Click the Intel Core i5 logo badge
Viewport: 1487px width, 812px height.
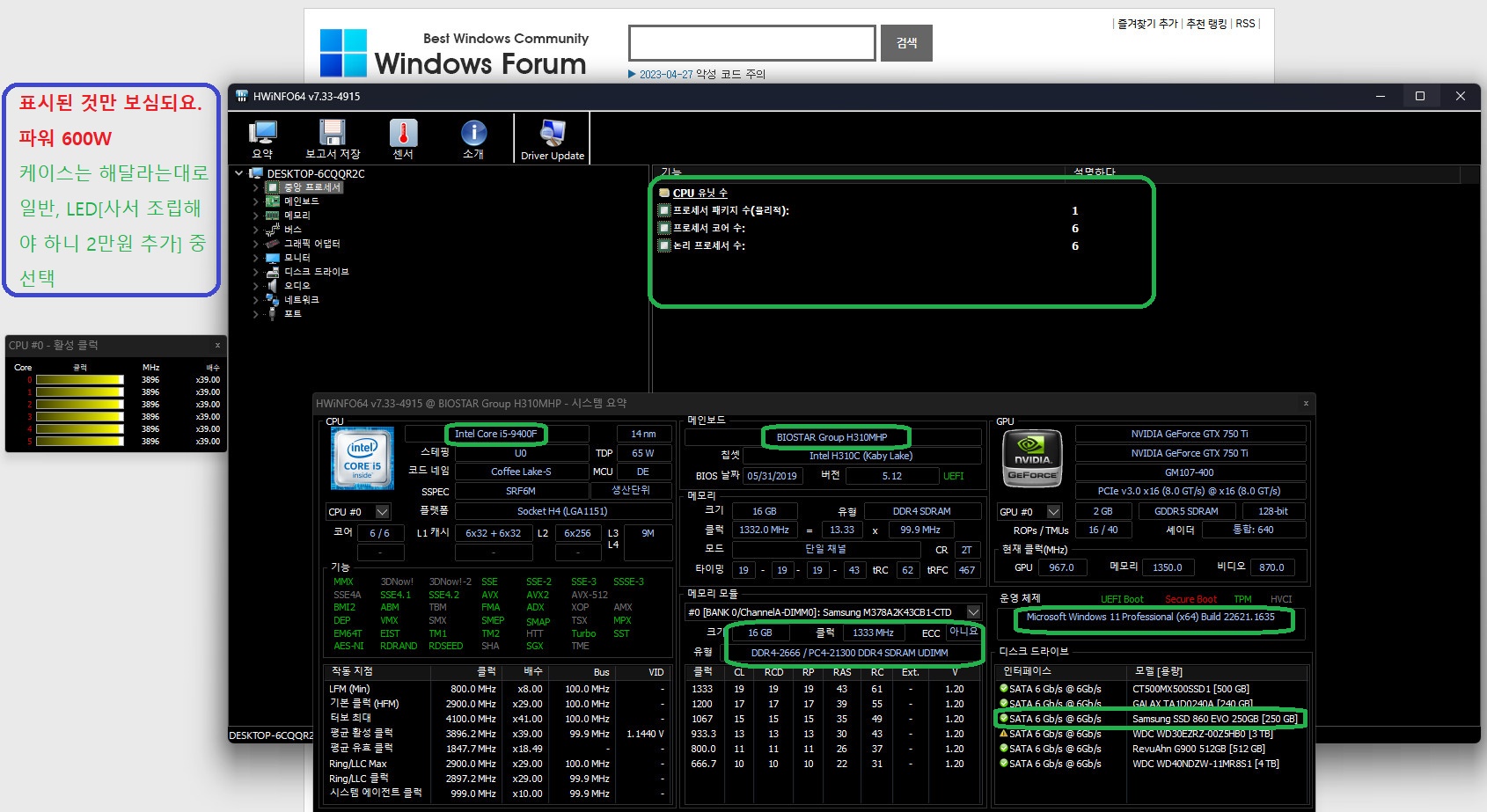(x=363, y=459)
